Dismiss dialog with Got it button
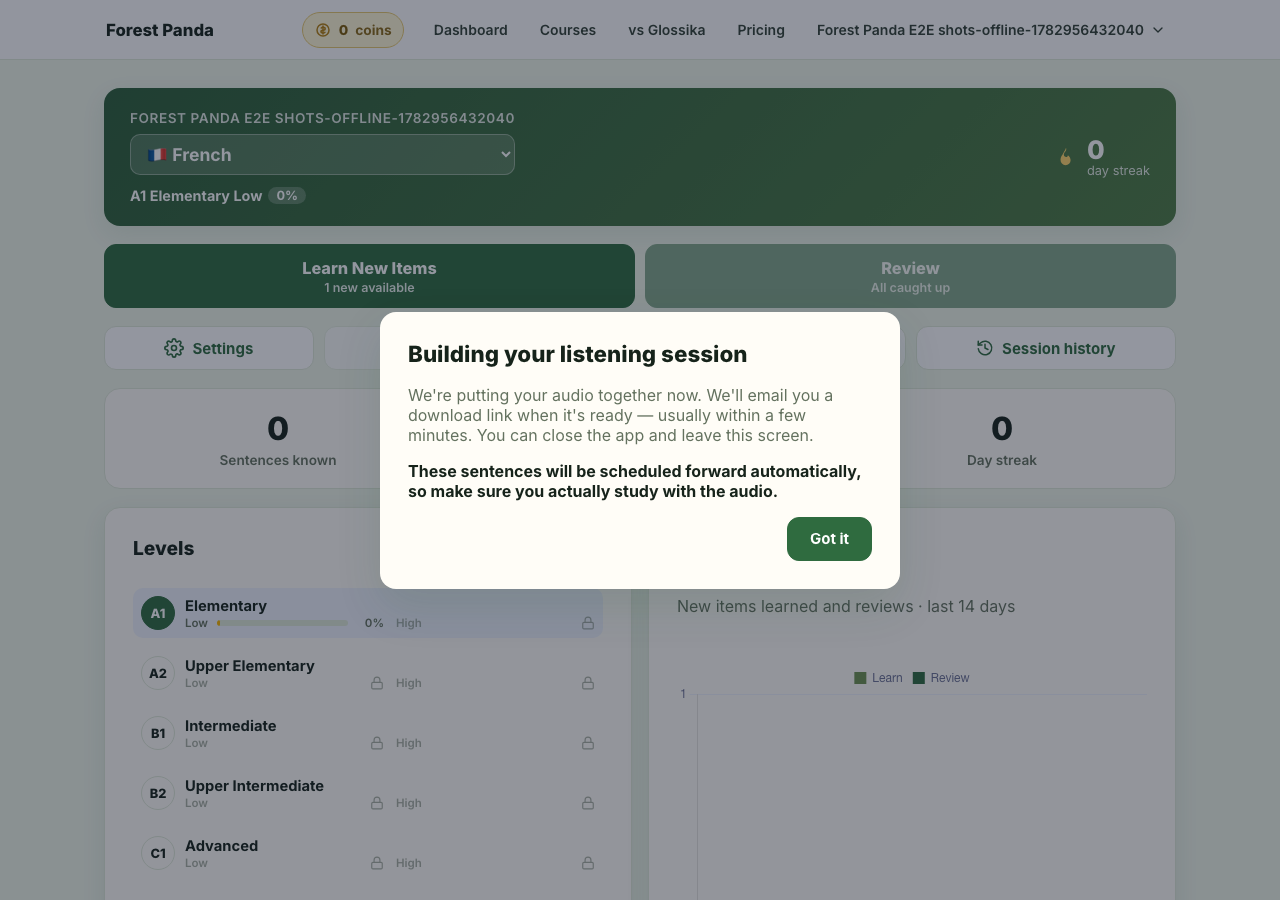Image resolution: width=1280 pixels, height=900 pixels. (829, 539)
